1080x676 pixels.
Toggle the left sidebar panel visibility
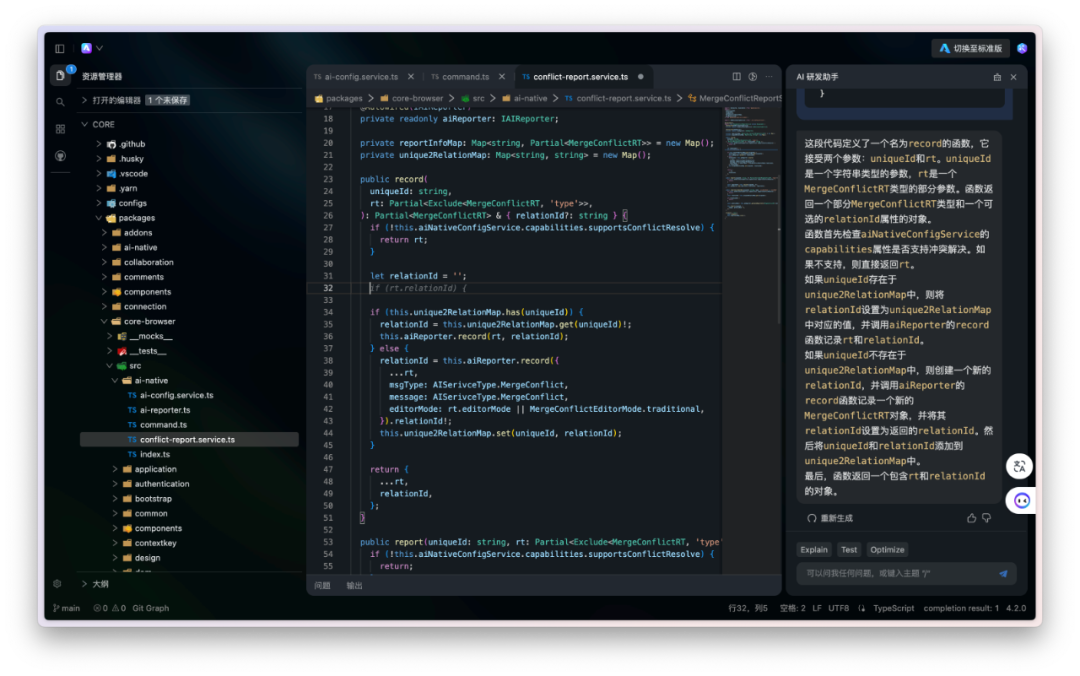click(x=60, y=48)
